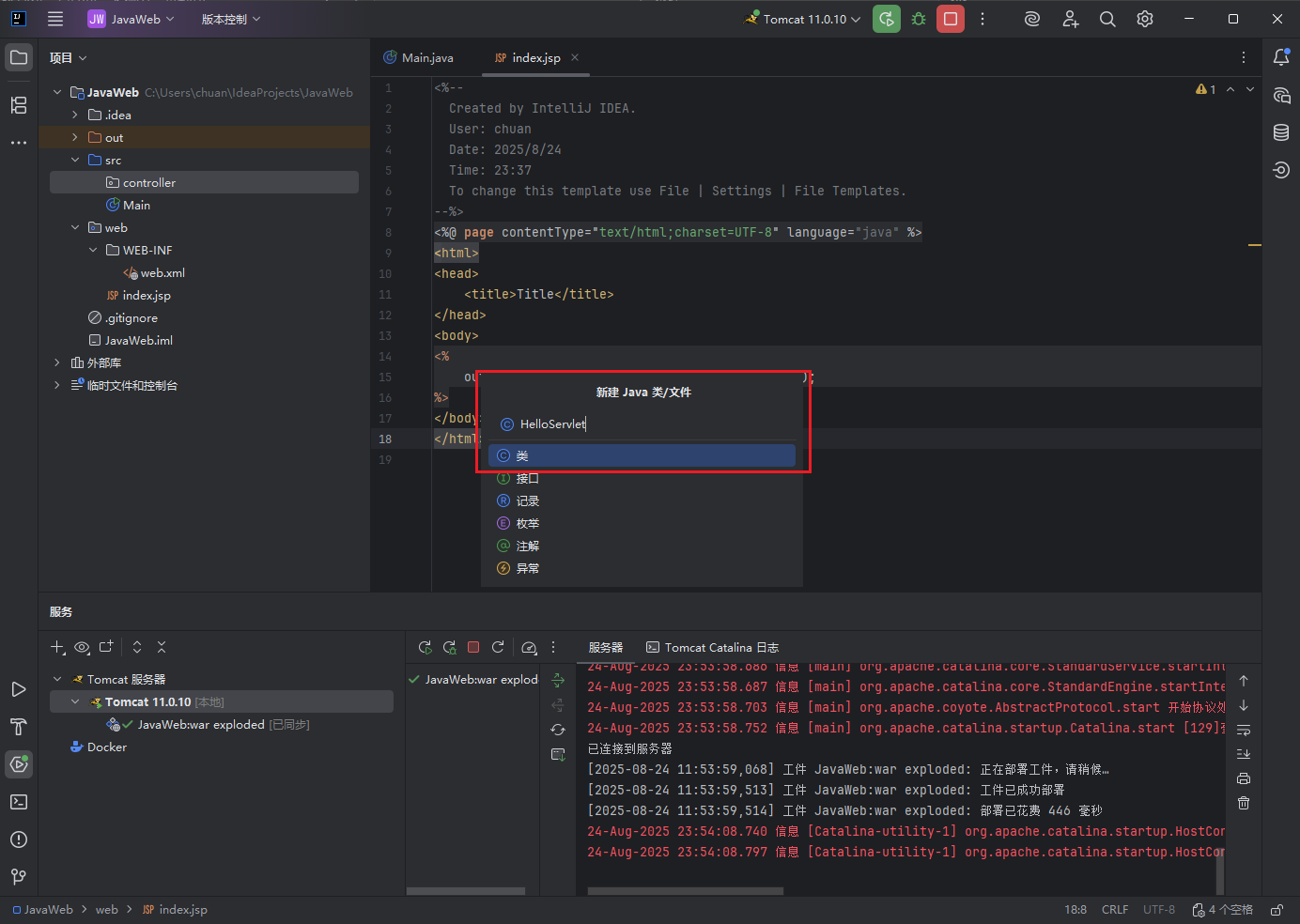This screenshot has height=924, width=1300.
Task: Open the main hamburger menu
Action: pos(55,19)
